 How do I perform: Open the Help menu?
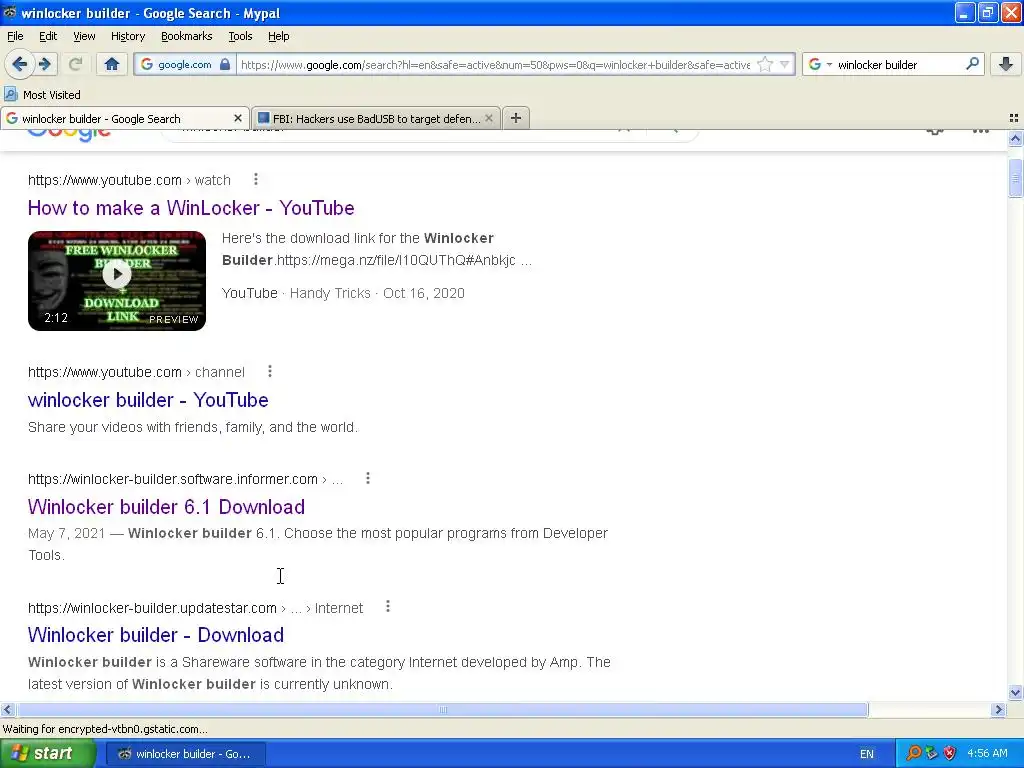[x=278, y=36]
